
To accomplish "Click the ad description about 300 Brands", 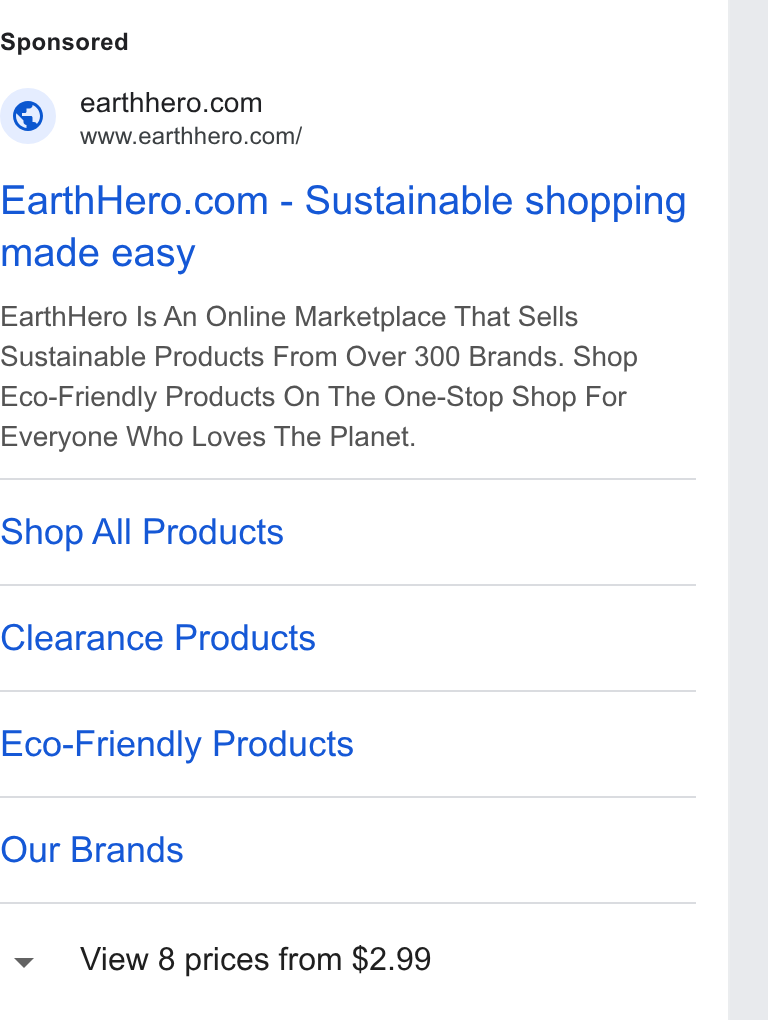I will tap(319, 377).
